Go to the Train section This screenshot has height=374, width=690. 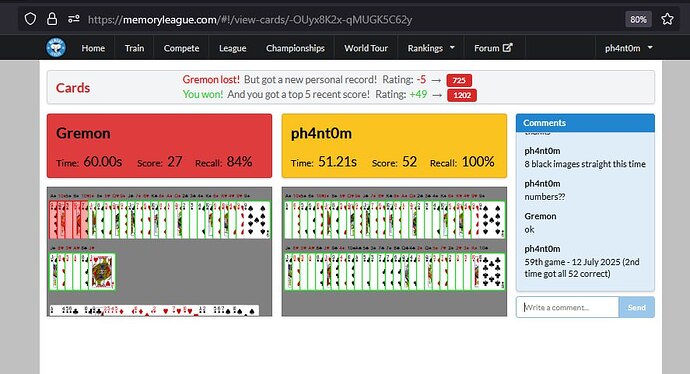(x=134, y=48)
